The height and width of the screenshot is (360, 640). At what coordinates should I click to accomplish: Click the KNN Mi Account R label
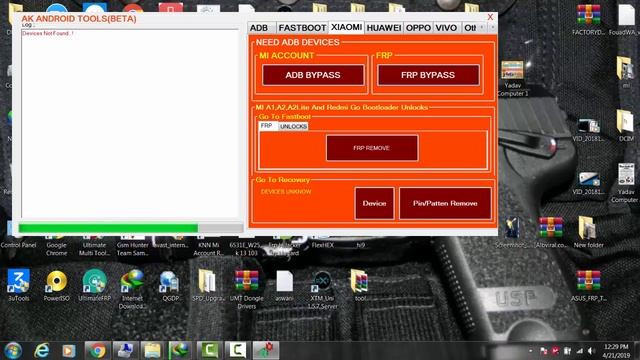[x=209, y=249]
